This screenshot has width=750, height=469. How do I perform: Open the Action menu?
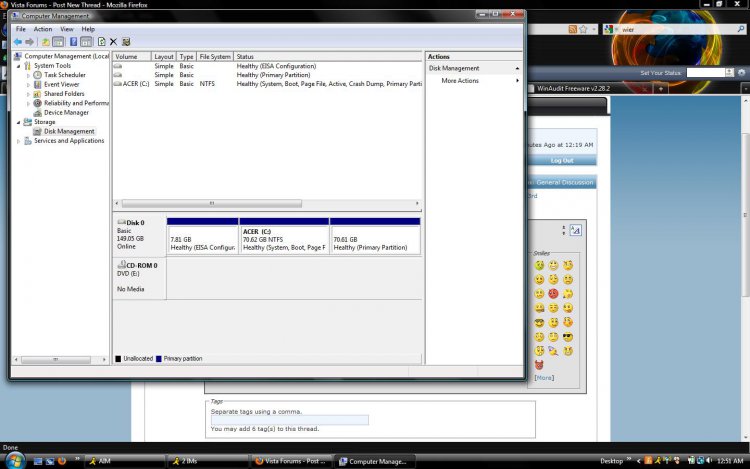pos(43,29)
